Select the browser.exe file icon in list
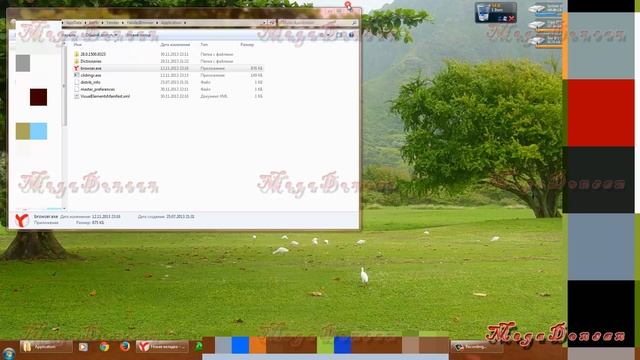 coord(76,68)
